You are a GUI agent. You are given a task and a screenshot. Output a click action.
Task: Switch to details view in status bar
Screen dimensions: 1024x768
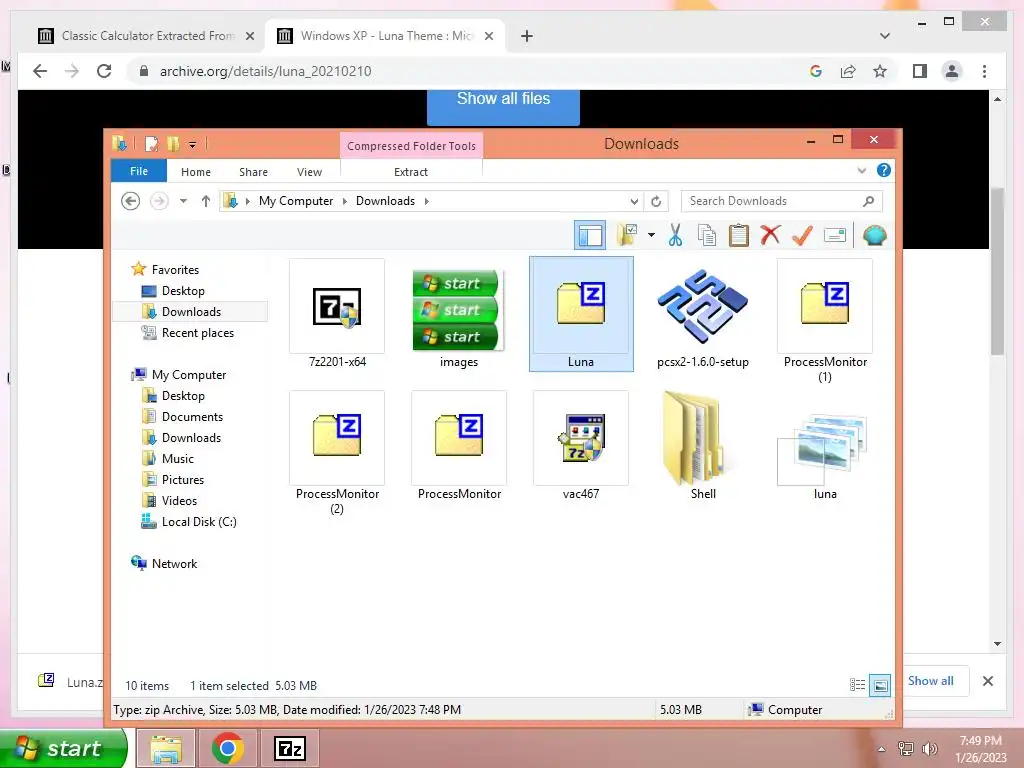click(x=857, y=685)
